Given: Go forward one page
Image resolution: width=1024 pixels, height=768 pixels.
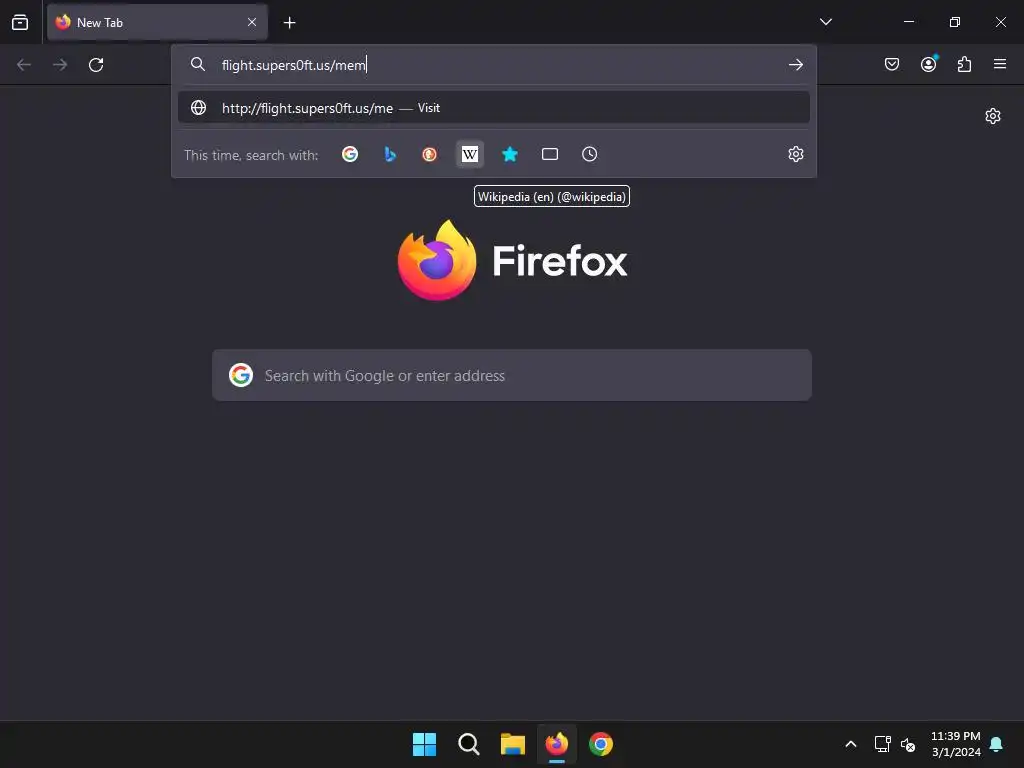Looking at the screenshot, I should [x=60, y=65].
